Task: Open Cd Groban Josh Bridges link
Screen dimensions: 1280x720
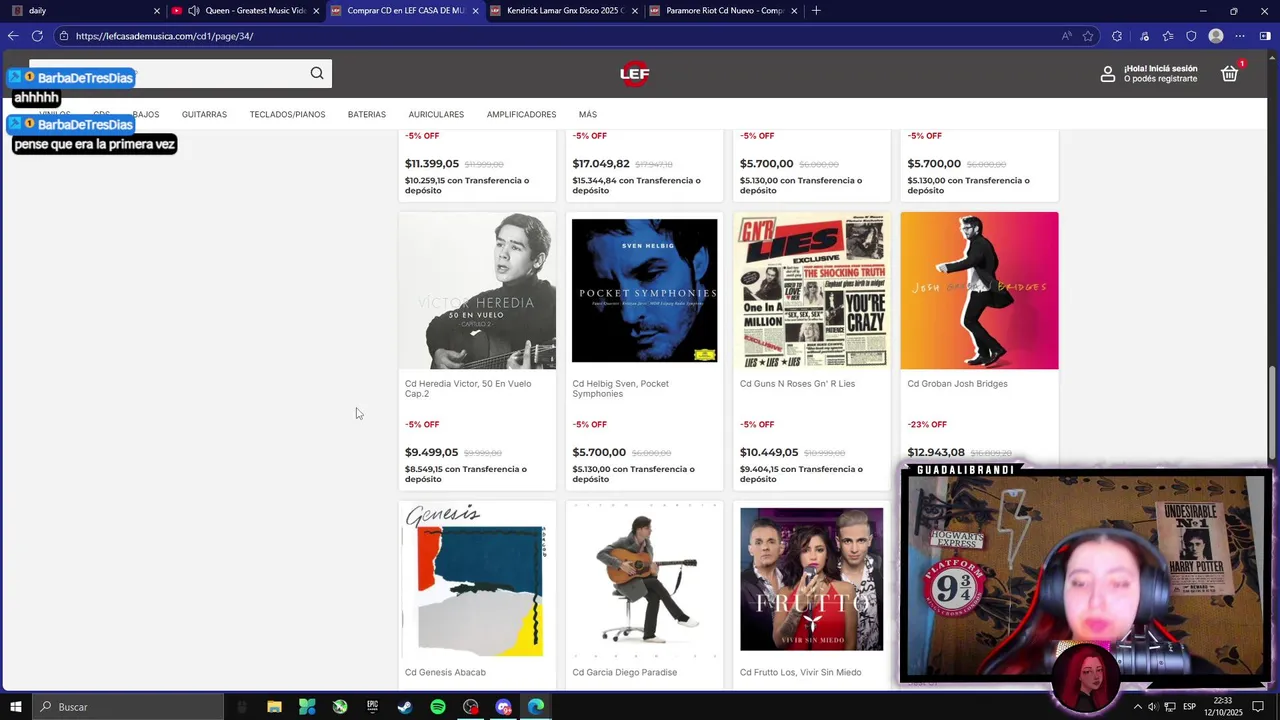Action: point(957,384)
